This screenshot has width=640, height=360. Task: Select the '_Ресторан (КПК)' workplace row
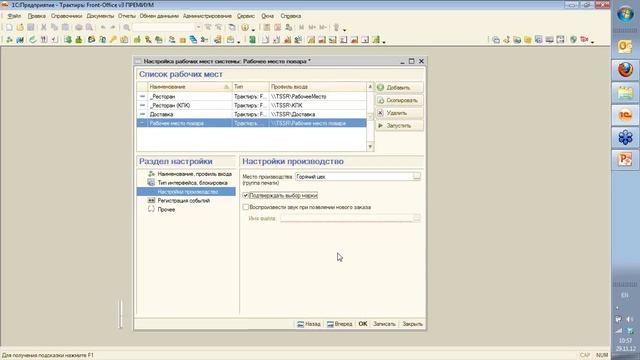251,105
